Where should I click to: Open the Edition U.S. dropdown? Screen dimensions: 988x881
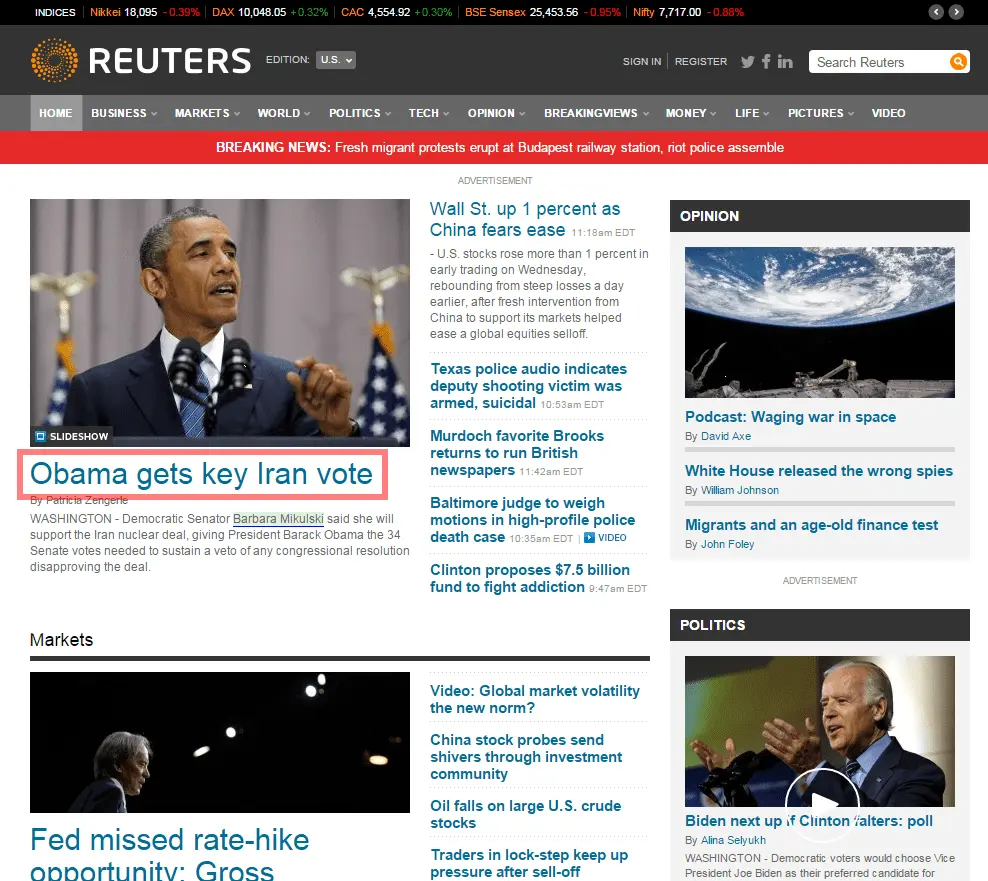pyautogui.click(x=335, y=60)
